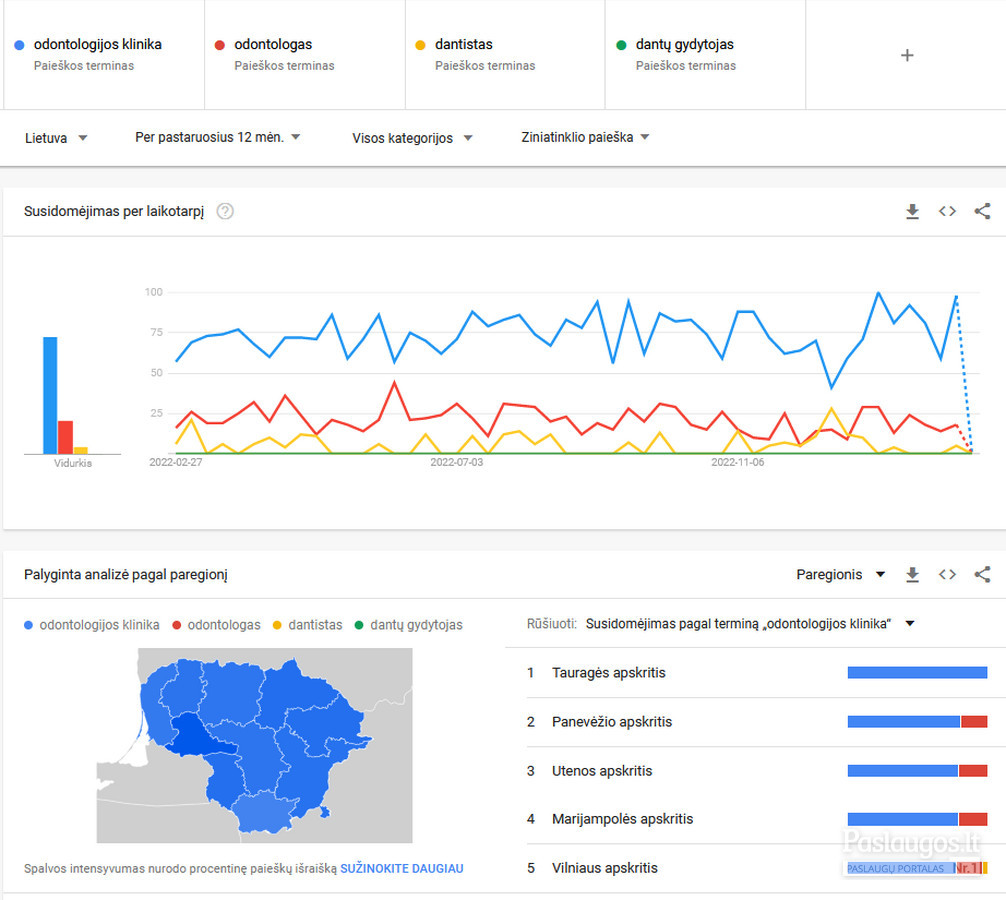1006x900 pixels.
Task: Click the 2022-07-03 date label on chart
Action: 456,463
